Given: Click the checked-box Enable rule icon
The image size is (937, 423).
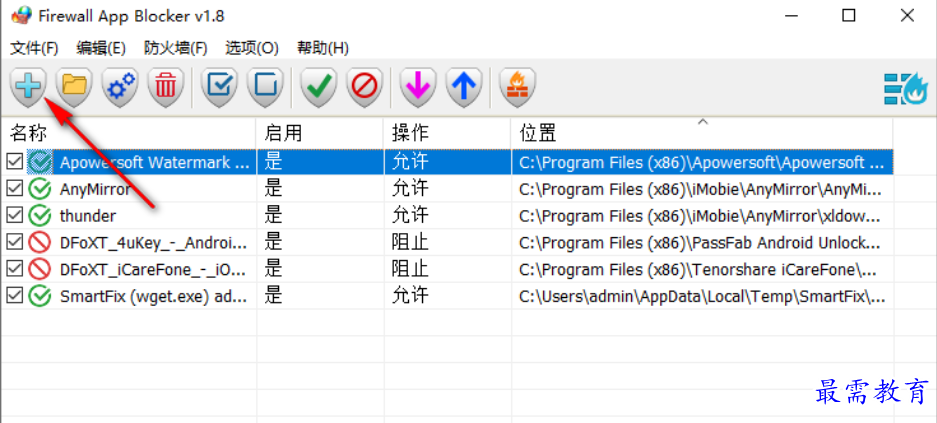Looking at the screenshot, I should click(219, 87).
